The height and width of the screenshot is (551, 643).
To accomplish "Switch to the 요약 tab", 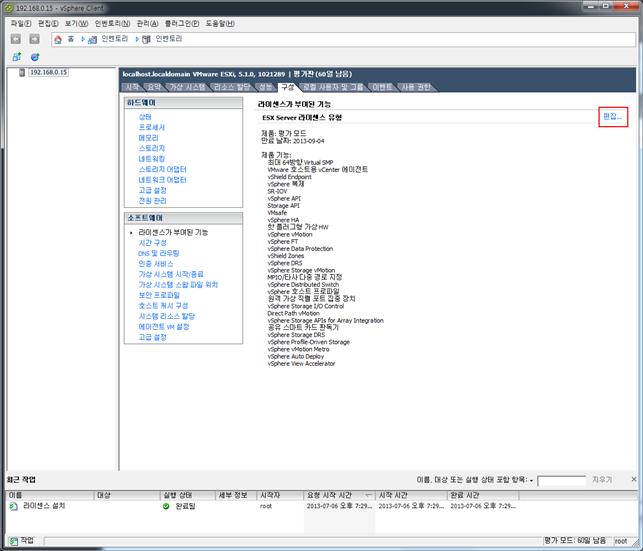I will tap(154, 87).
